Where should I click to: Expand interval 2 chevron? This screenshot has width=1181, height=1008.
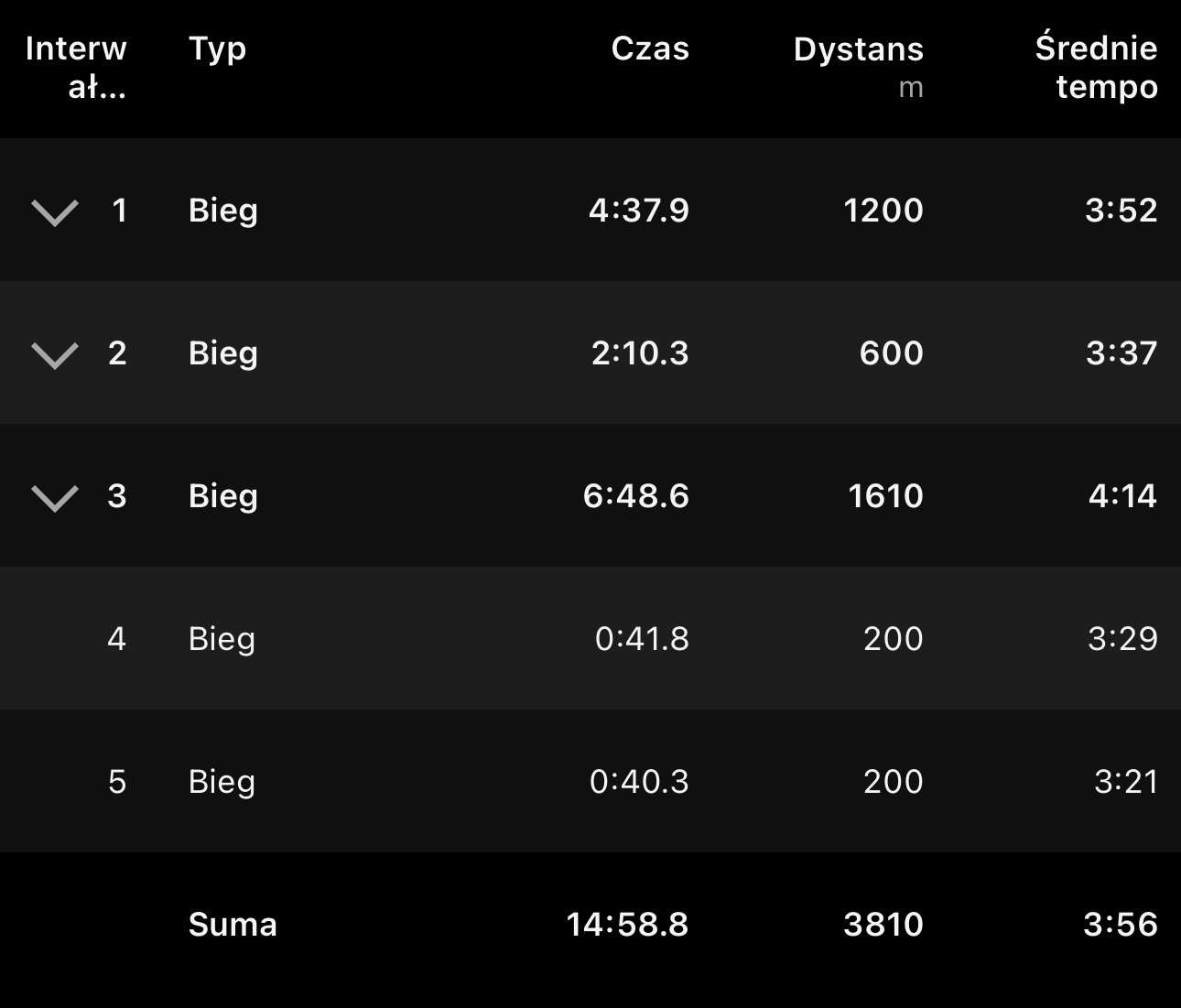[55, 355]
